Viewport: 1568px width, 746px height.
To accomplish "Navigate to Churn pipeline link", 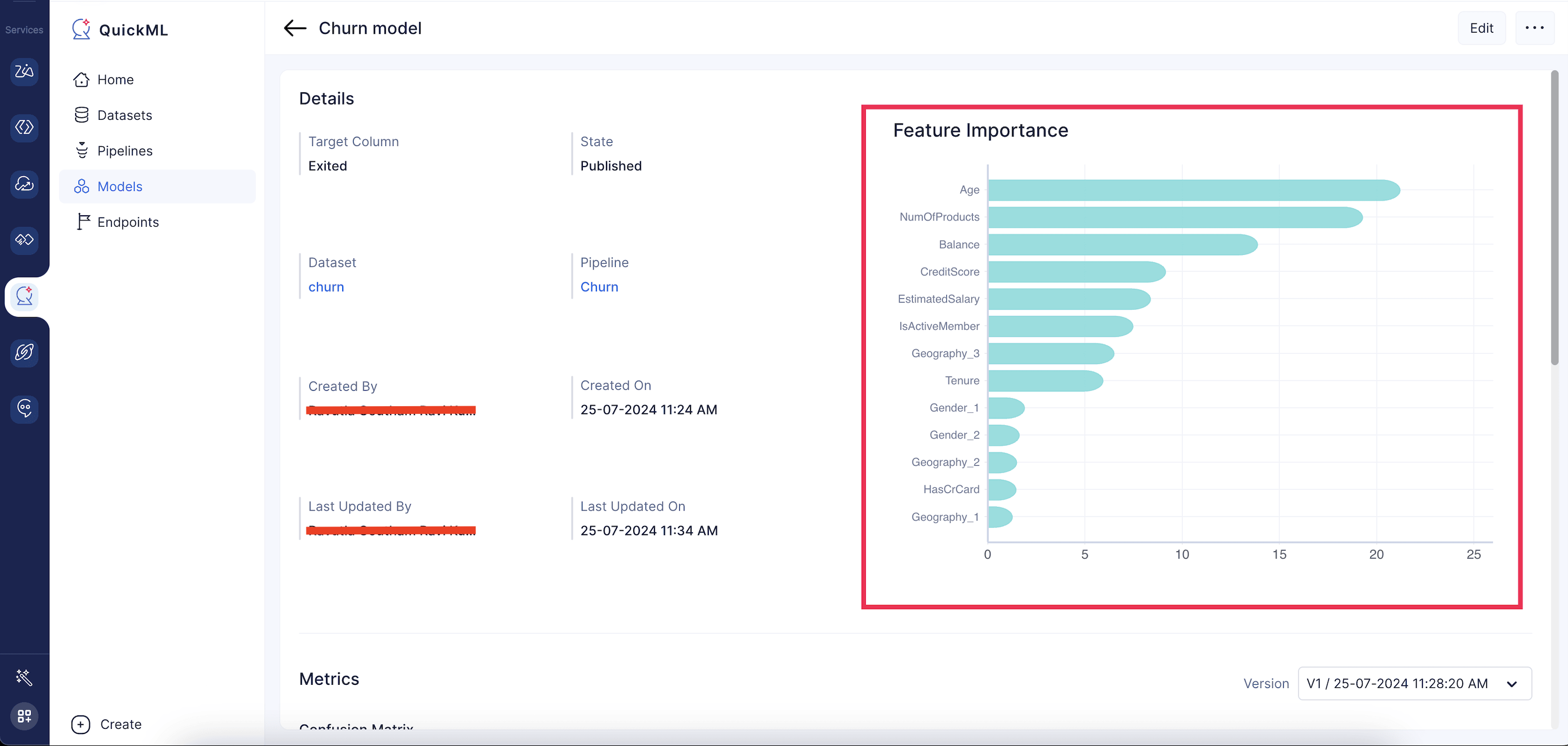I will coord(600,286).
